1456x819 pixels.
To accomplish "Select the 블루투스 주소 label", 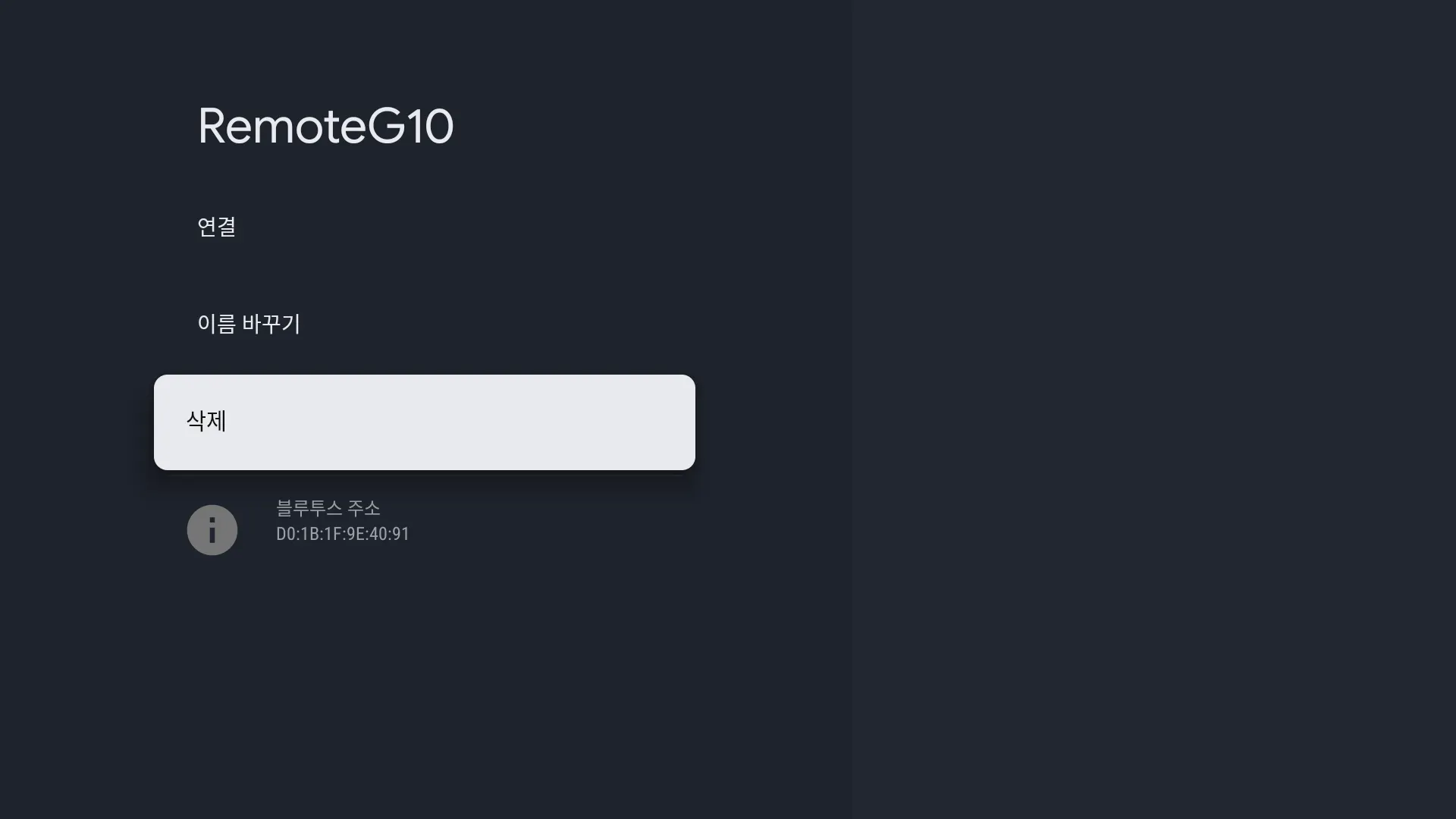I will tap(328, 508).
